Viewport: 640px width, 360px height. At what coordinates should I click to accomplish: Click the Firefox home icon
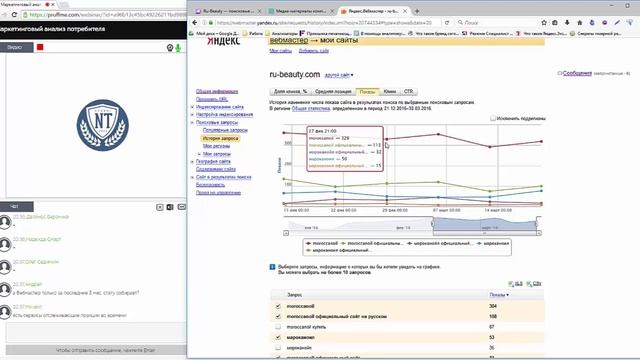(x=580, y=23)
